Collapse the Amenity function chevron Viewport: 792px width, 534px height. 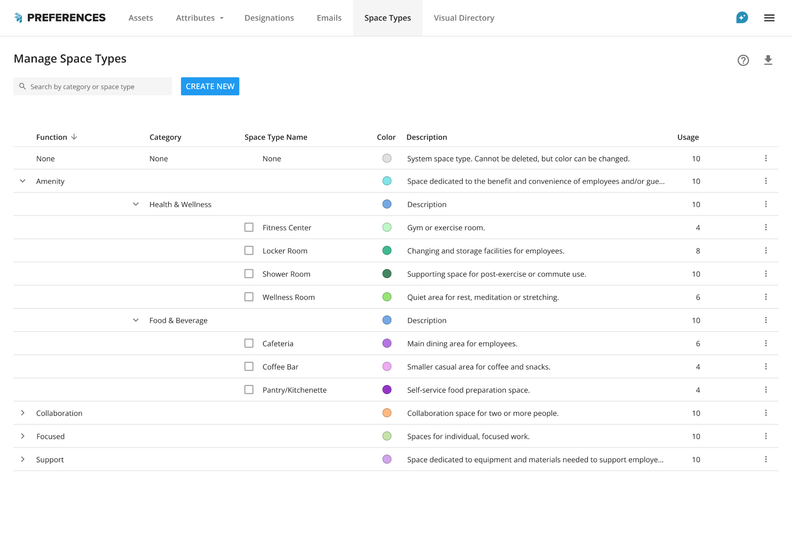[23, 181]
